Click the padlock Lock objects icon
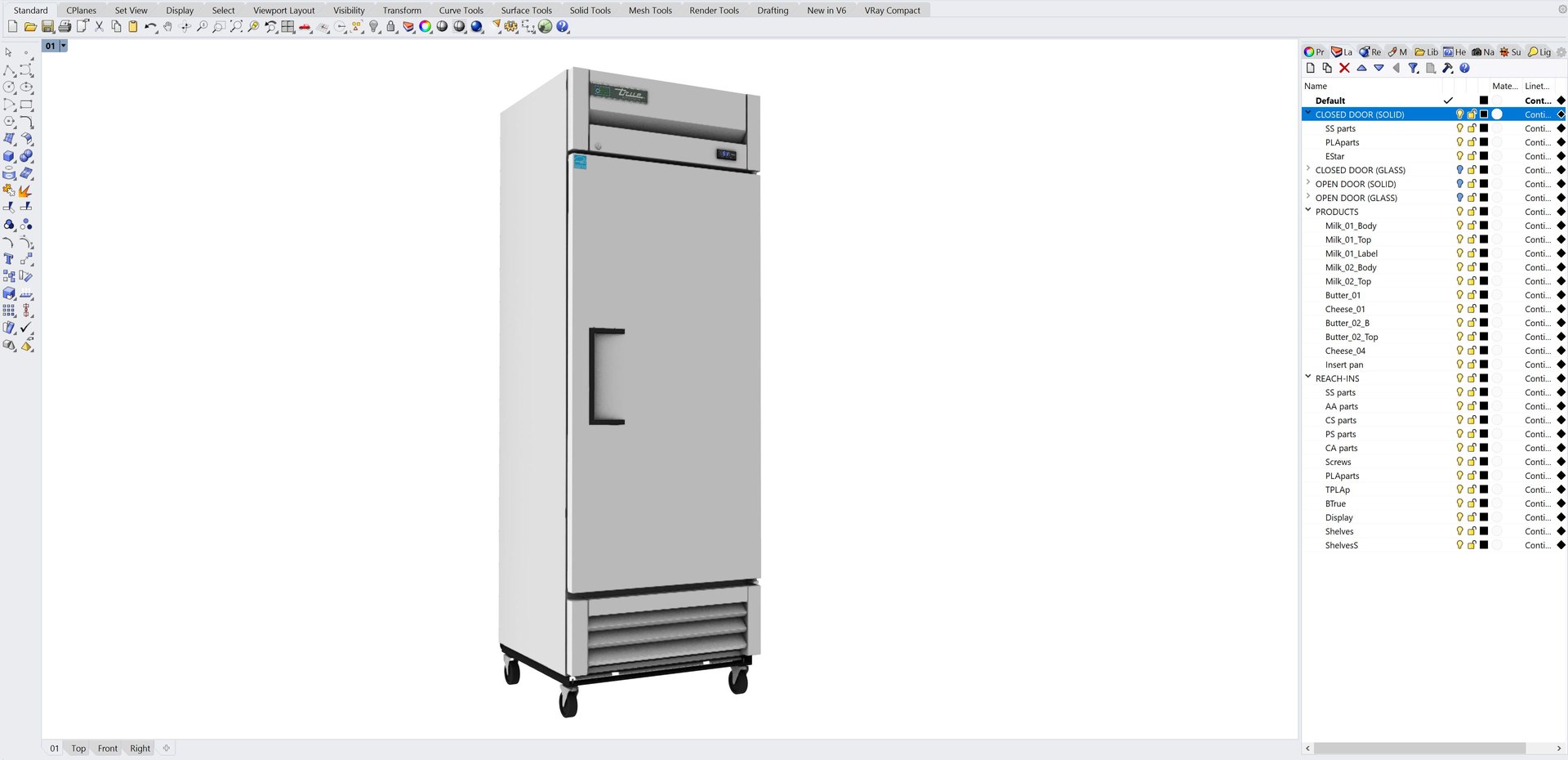 click(x=391, y=27)
